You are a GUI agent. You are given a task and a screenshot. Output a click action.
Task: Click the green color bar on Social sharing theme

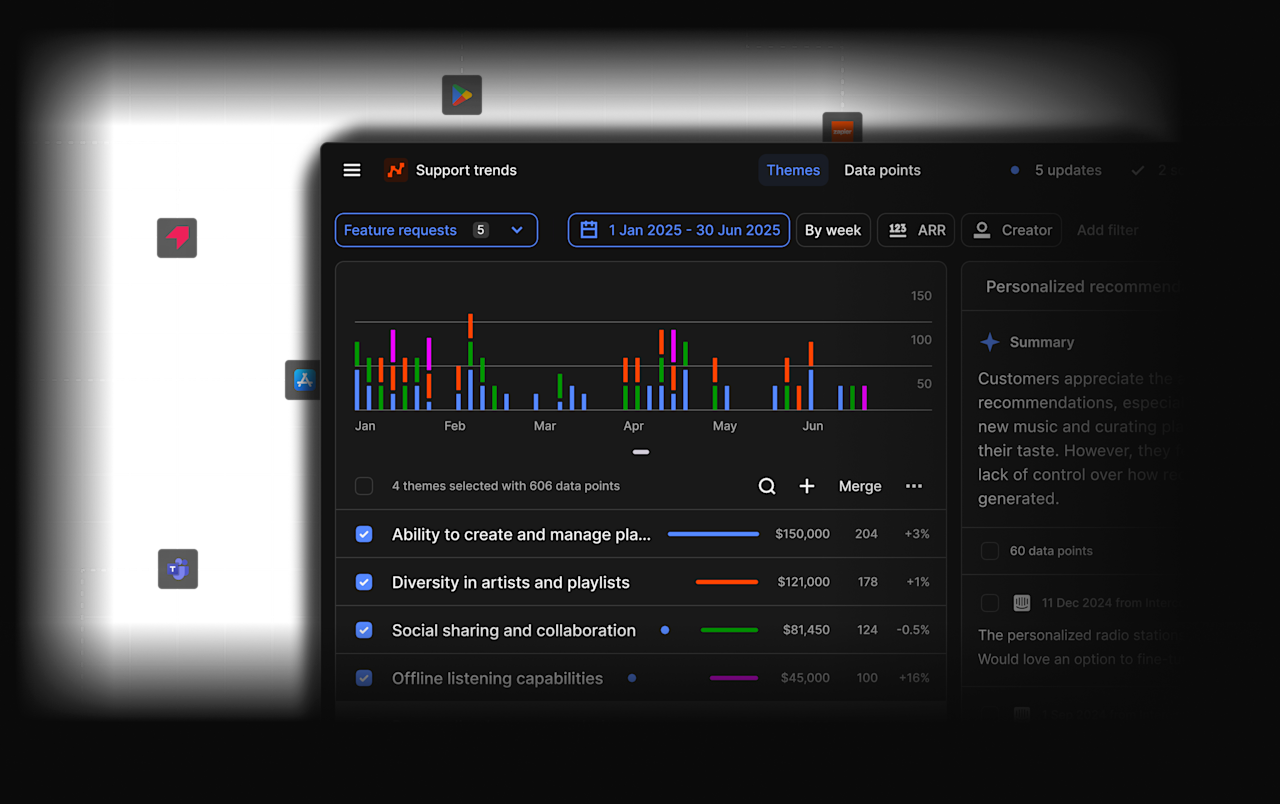tap(730, 630)
